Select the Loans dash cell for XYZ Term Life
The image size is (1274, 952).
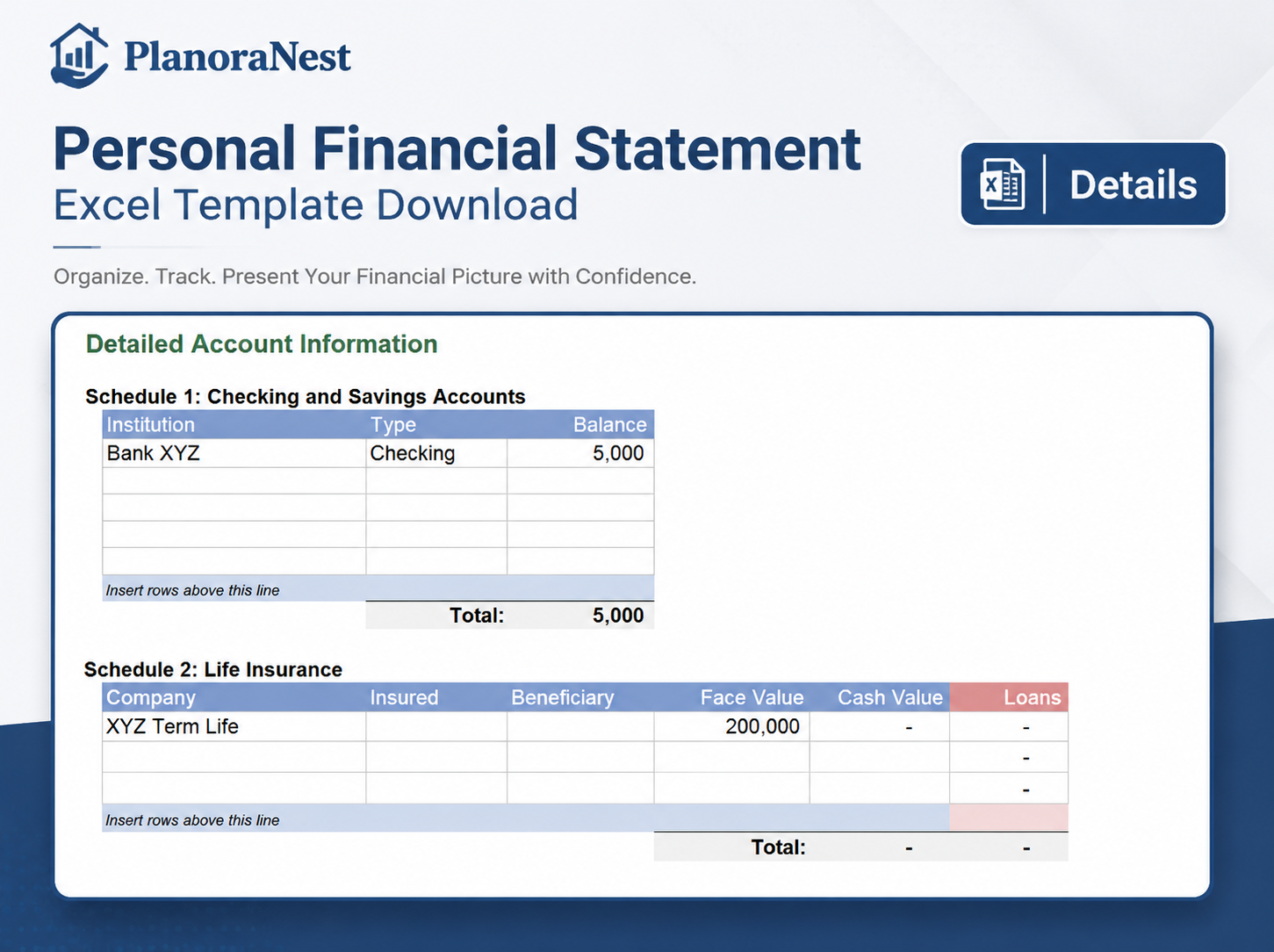click(1009, 726)
